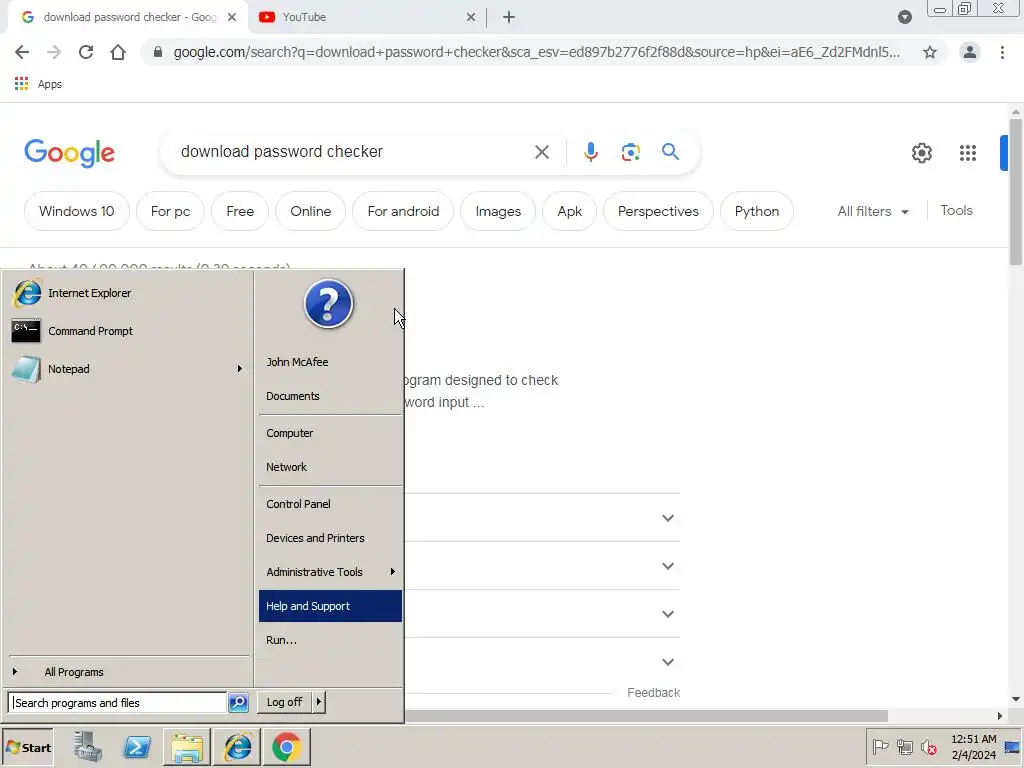Launch Windows PowerShell from the taskbar
The image size is (1024, 768).
coord(137,747)
